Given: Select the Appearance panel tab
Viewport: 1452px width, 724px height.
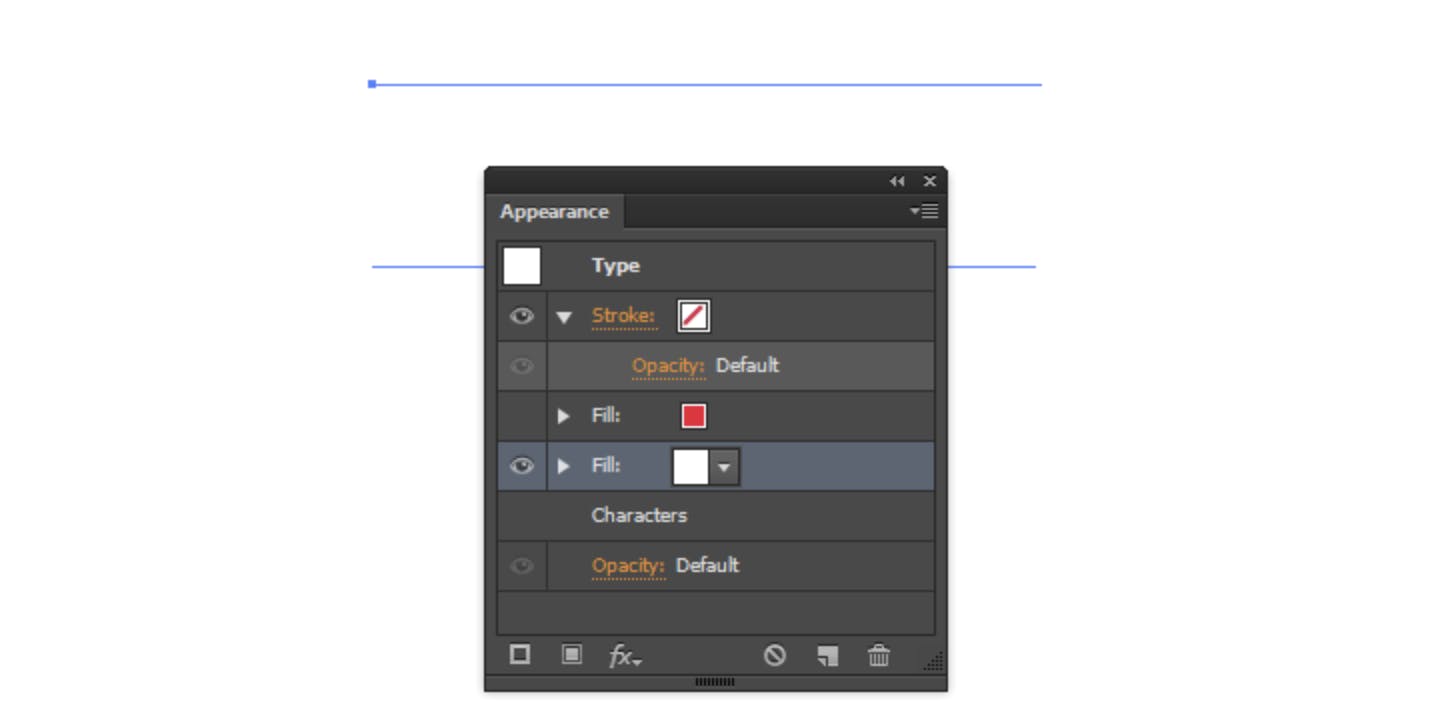Looking at the screenshot, I should [x=555, y=211].
